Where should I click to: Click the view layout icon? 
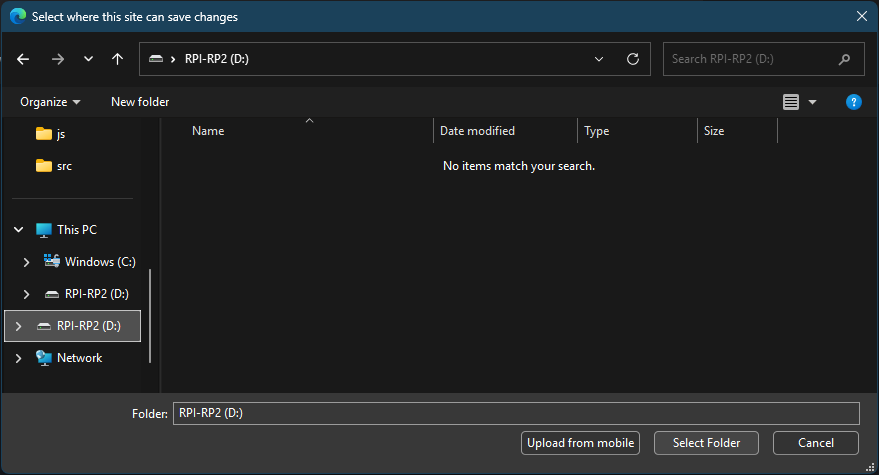pyautogui.click(x=791, y=102)
